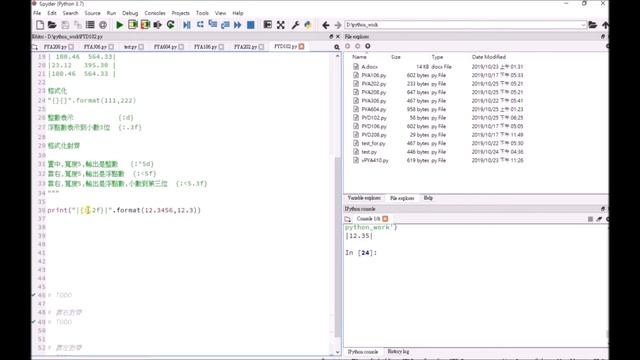Open file using the toolbar folder icon
640x360 pixels.
52,25
